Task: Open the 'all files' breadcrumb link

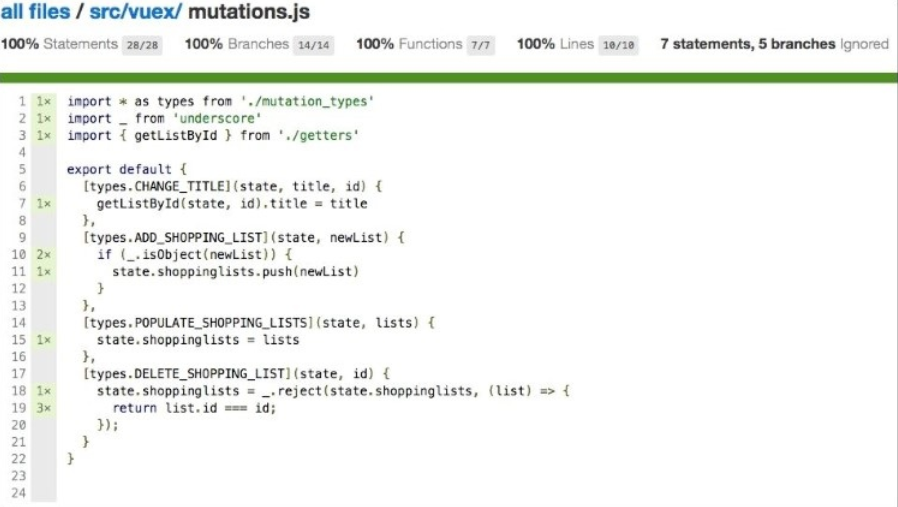Action: click(x=34, y=13)
